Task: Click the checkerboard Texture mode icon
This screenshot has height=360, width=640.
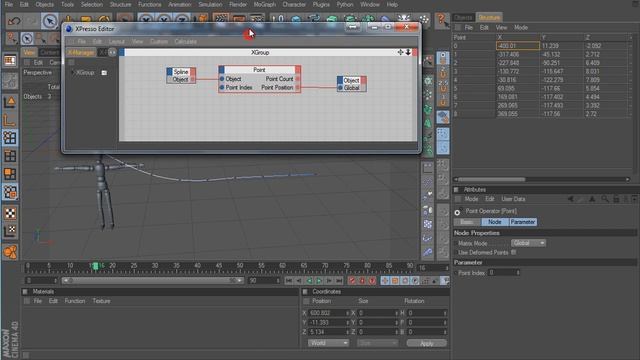Action: (10, 213)
